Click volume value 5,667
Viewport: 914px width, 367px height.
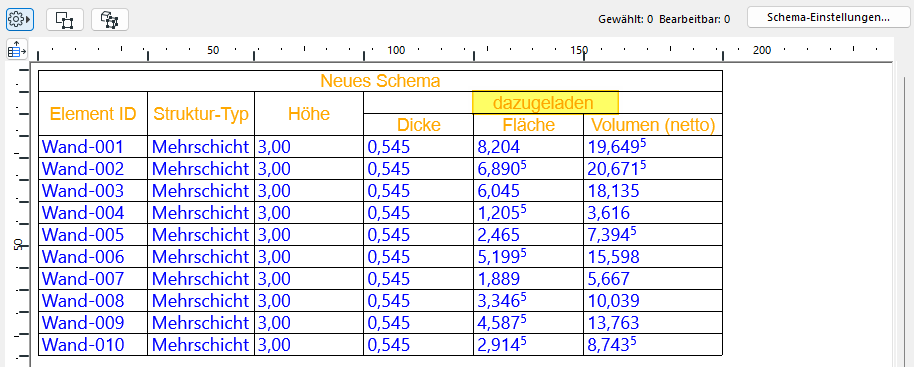pyautogui.click(x=653, y=279)
